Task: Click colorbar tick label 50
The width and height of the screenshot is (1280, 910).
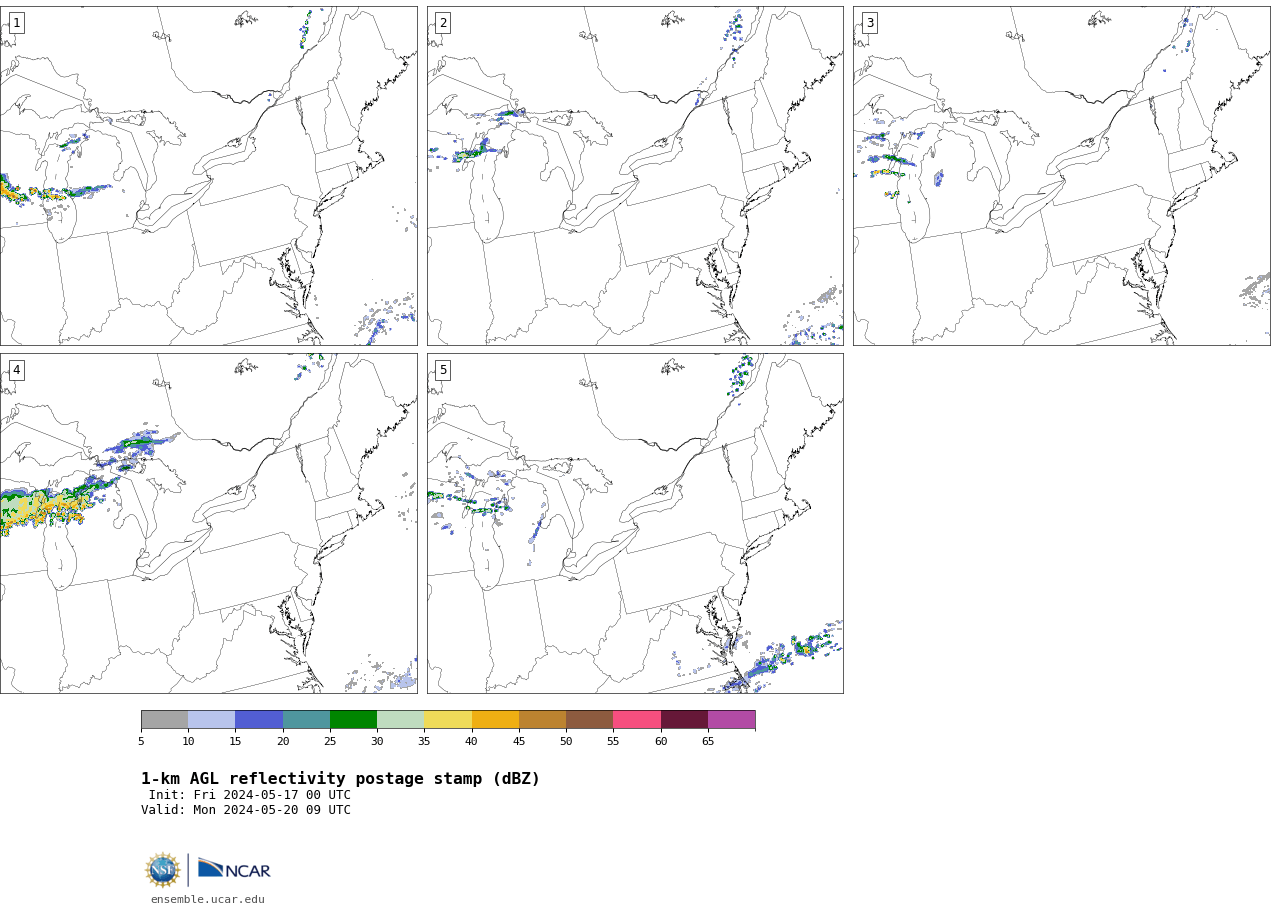Action: (566, 742)
